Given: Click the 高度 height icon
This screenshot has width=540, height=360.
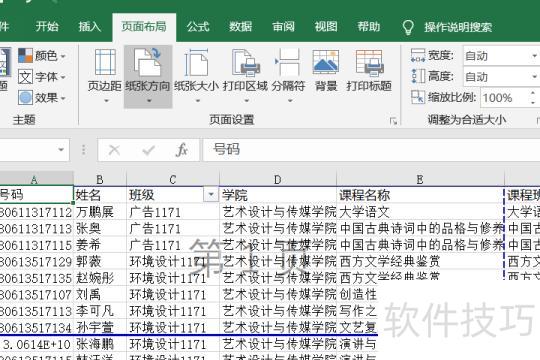Looking at the screenshot, I should coord(418,76).
